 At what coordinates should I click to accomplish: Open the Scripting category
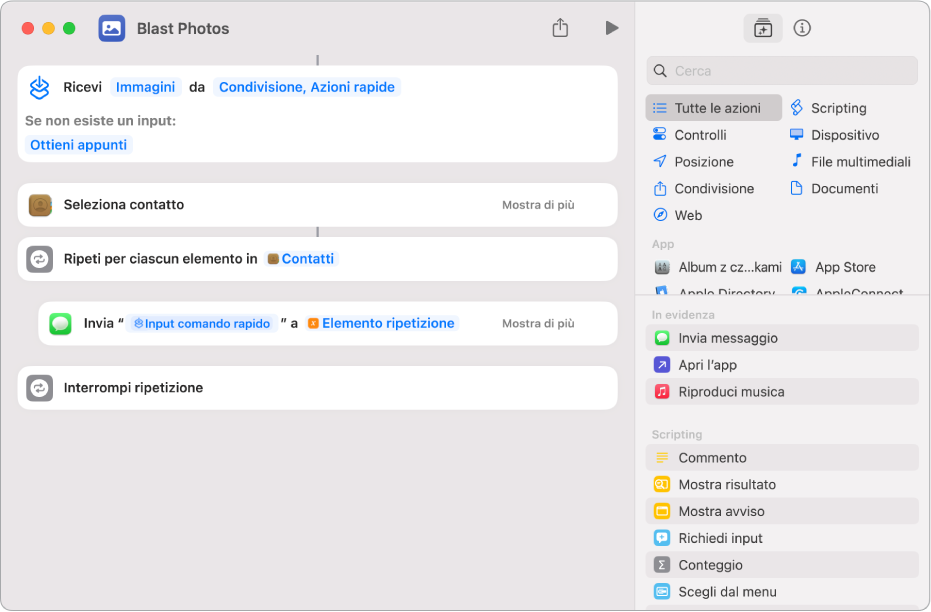coord(838,108)
